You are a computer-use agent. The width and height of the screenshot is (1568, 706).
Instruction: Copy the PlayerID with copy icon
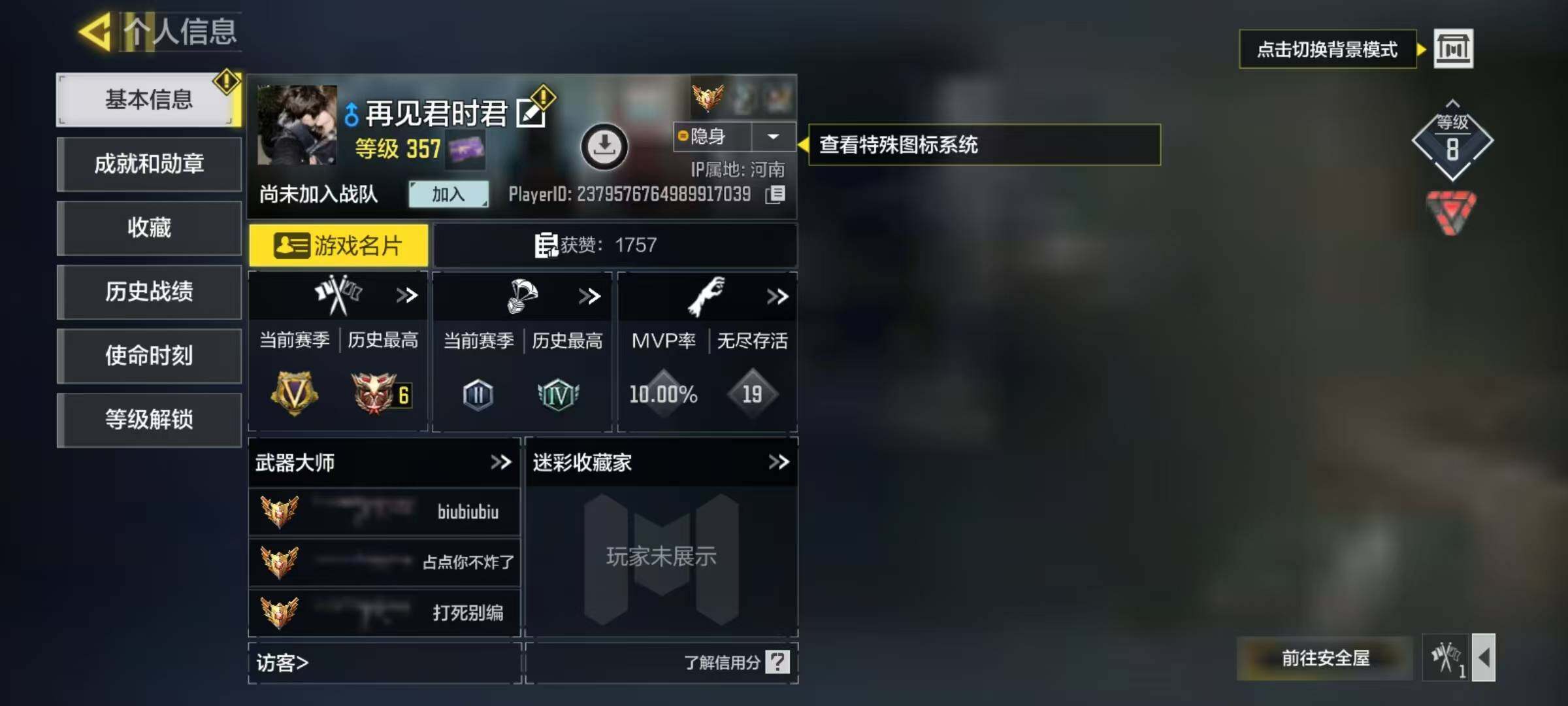(x=776, y=194)
